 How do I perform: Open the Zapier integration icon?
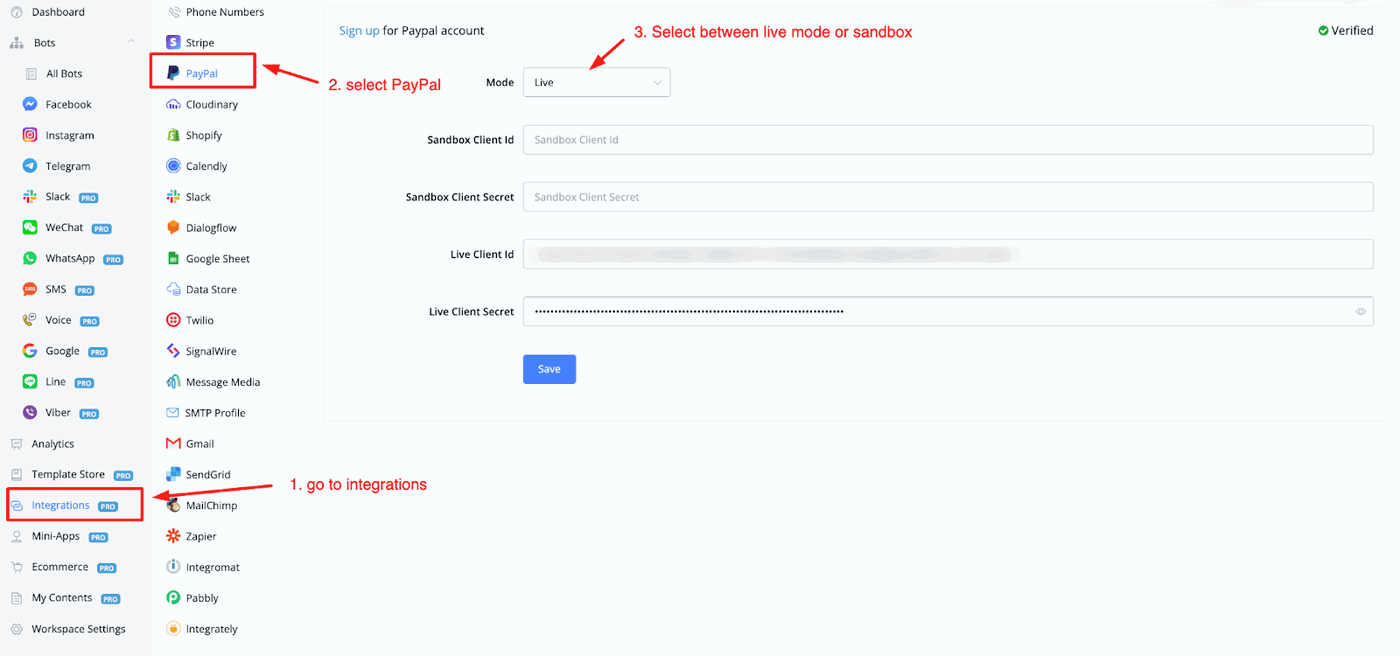pos(174,536)
